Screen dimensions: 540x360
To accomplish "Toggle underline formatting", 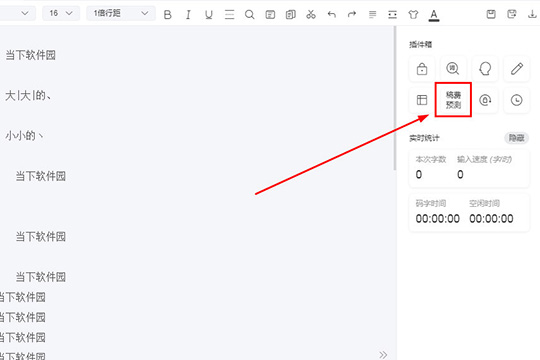I will 208,14.
